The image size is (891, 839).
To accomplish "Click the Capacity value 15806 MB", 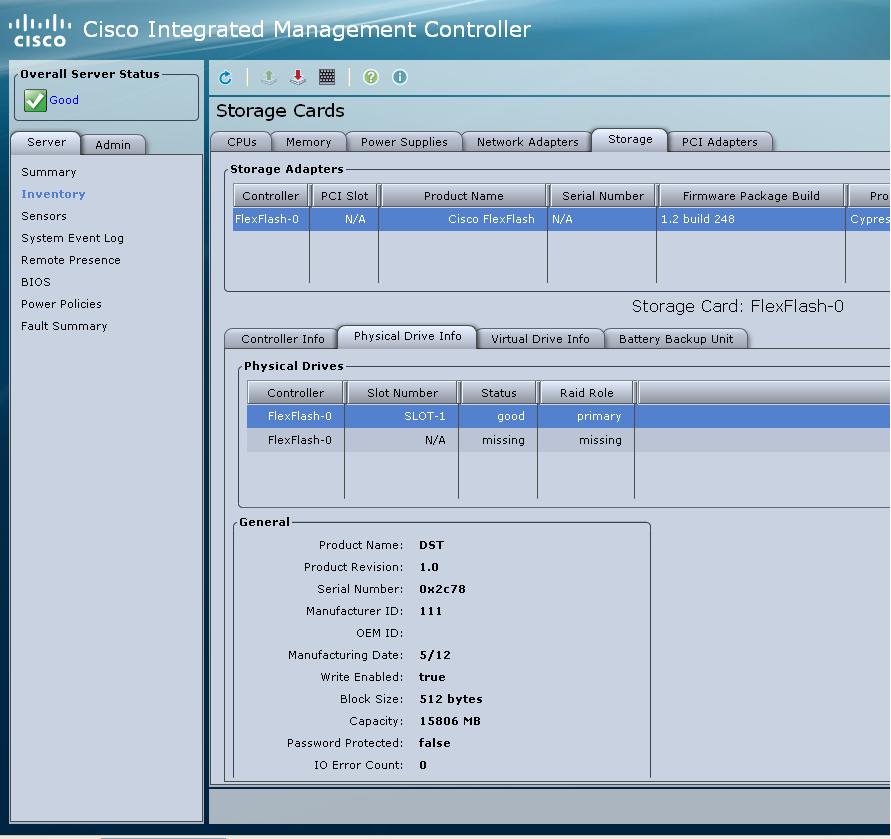I will tap(449, 721).
